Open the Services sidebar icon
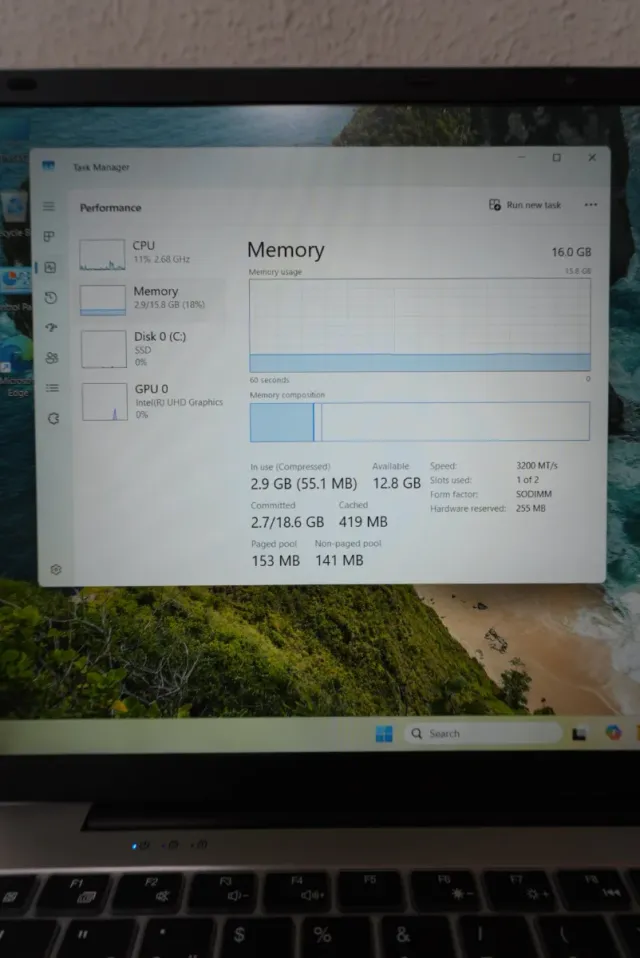The image size is (640, 958). pos(53,419)
